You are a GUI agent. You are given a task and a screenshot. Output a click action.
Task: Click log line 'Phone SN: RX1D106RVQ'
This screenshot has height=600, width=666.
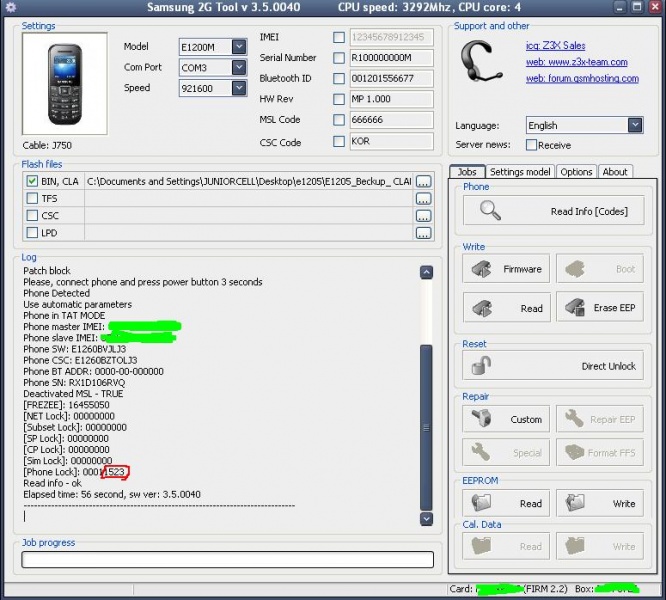(74, 383)
